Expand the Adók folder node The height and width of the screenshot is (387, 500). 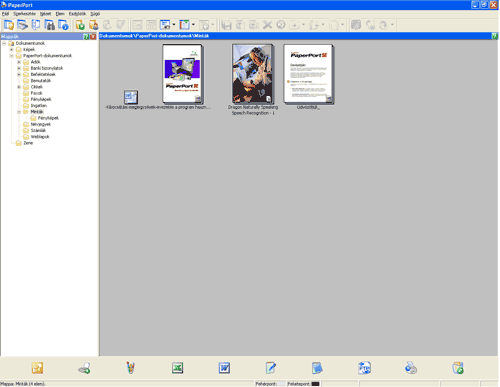19,62
